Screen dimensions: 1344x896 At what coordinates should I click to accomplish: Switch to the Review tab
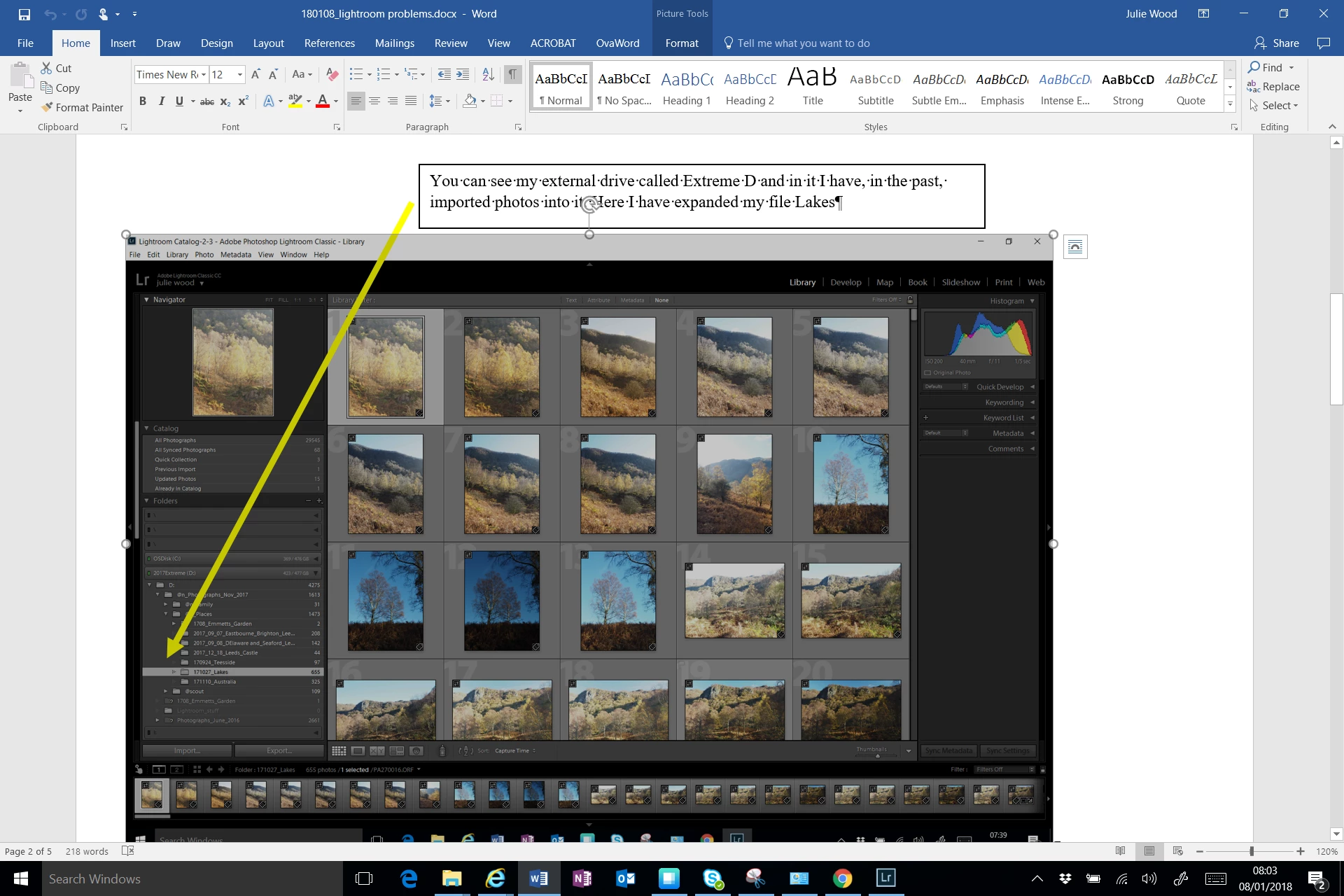coord(450,43)
